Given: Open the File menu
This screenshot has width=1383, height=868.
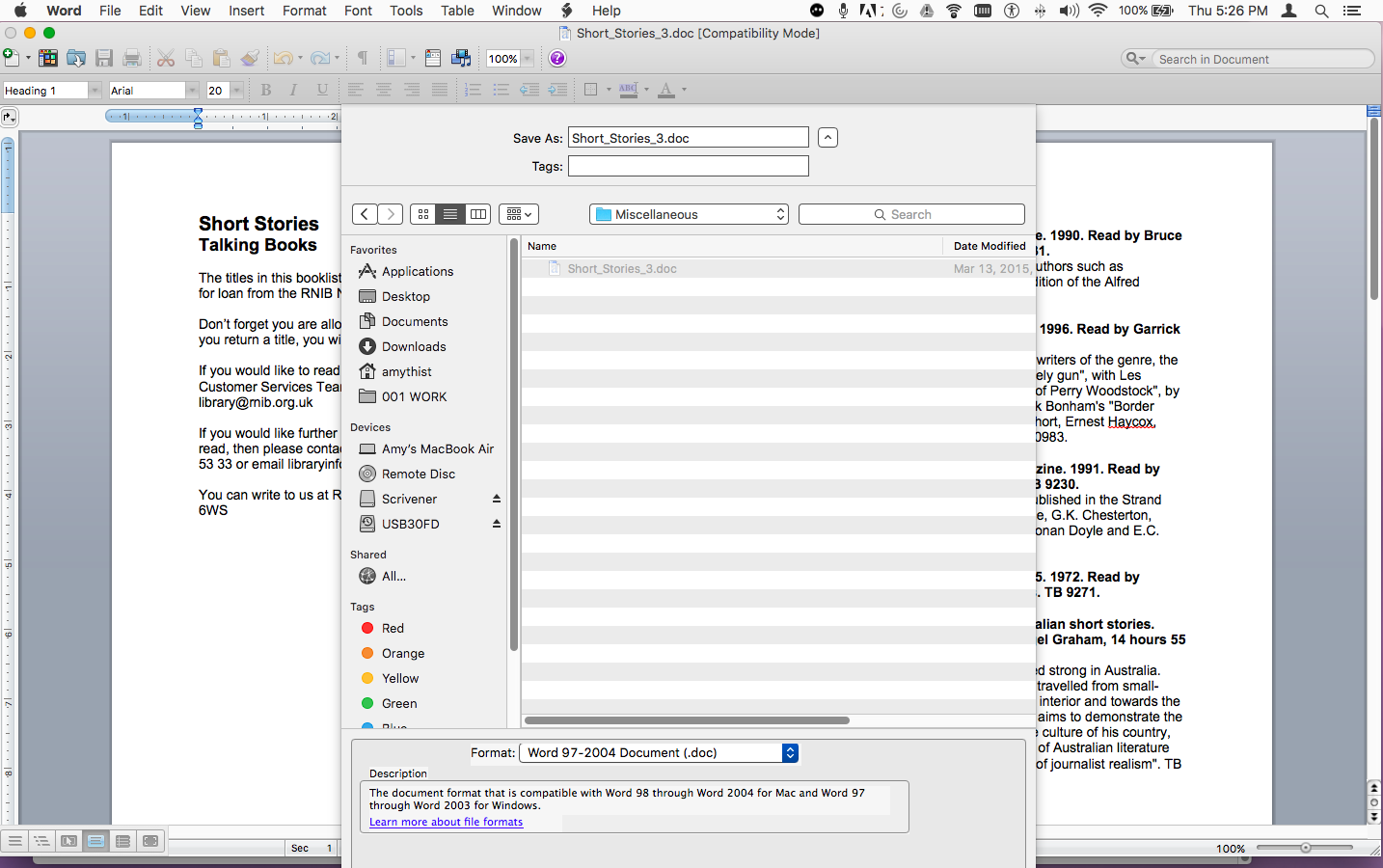Looking at the screenshot, I should click(110, 11).
